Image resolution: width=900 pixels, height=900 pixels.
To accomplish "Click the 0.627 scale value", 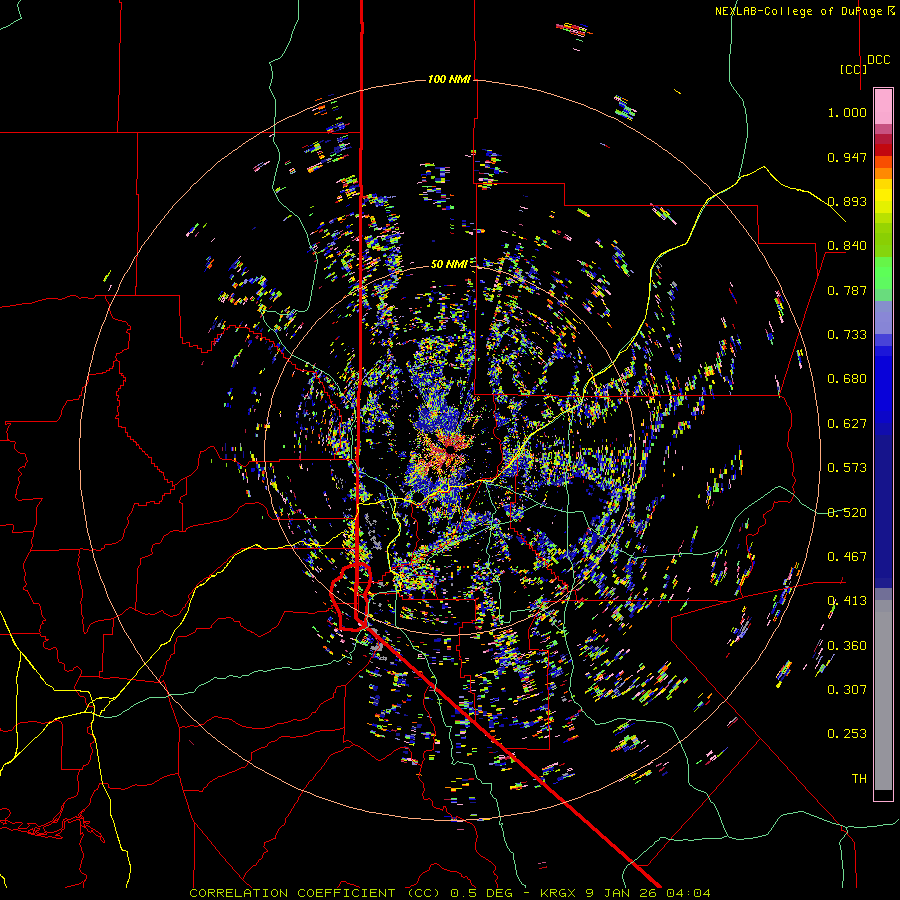I will tap(847, 424).
